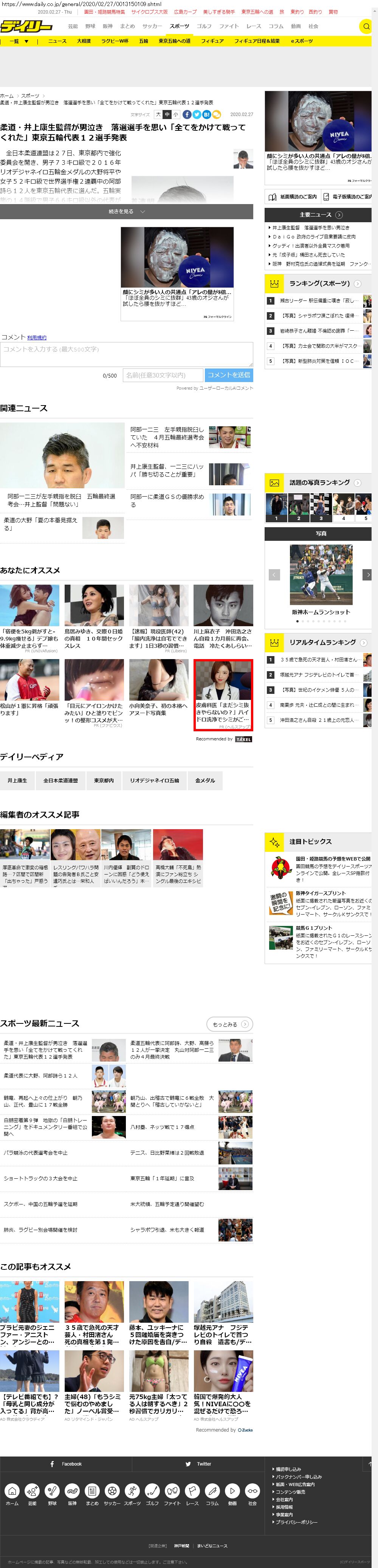Click the もっとみる button
The image size is (378, 1568).
tap(229, 1024)
